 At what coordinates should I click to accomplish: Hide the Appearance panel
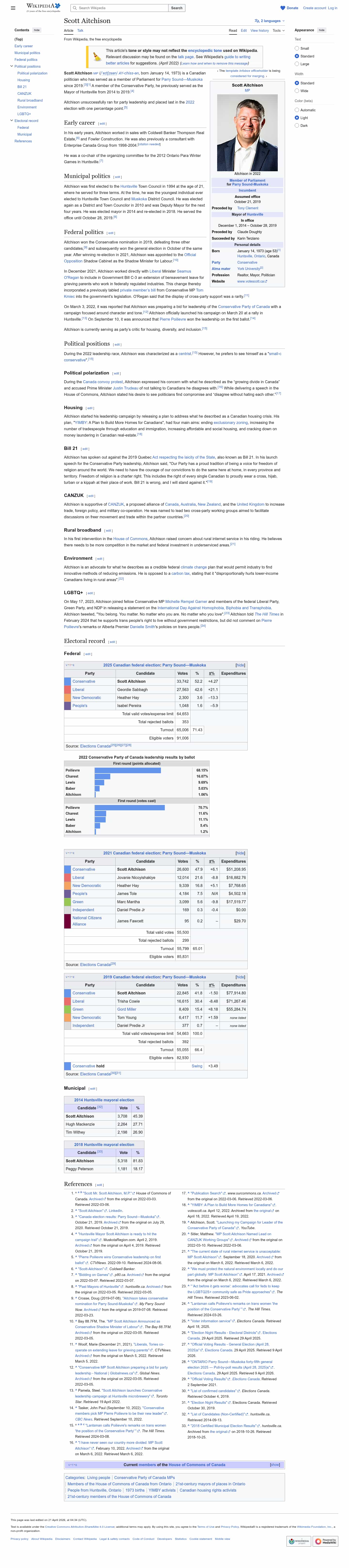pos(322,30)
